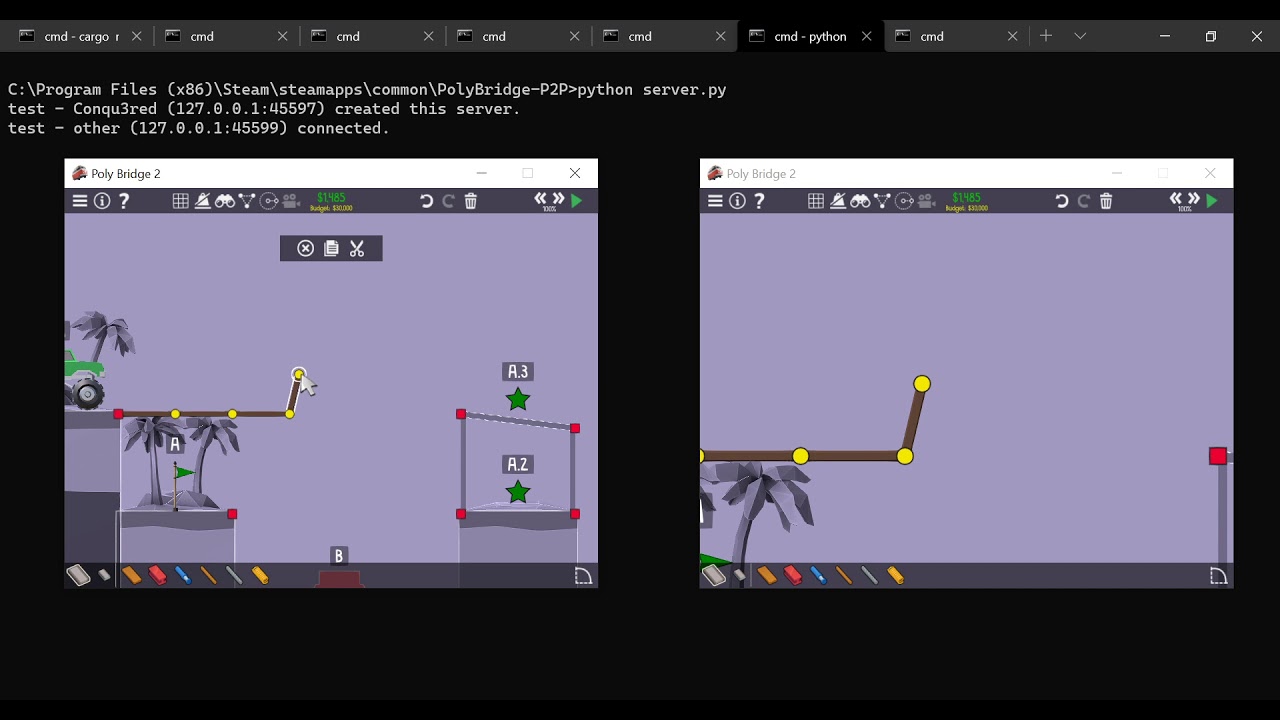Select wood material in right window
This screenshot has height=720, width=1280.
(x=766, y=575)
